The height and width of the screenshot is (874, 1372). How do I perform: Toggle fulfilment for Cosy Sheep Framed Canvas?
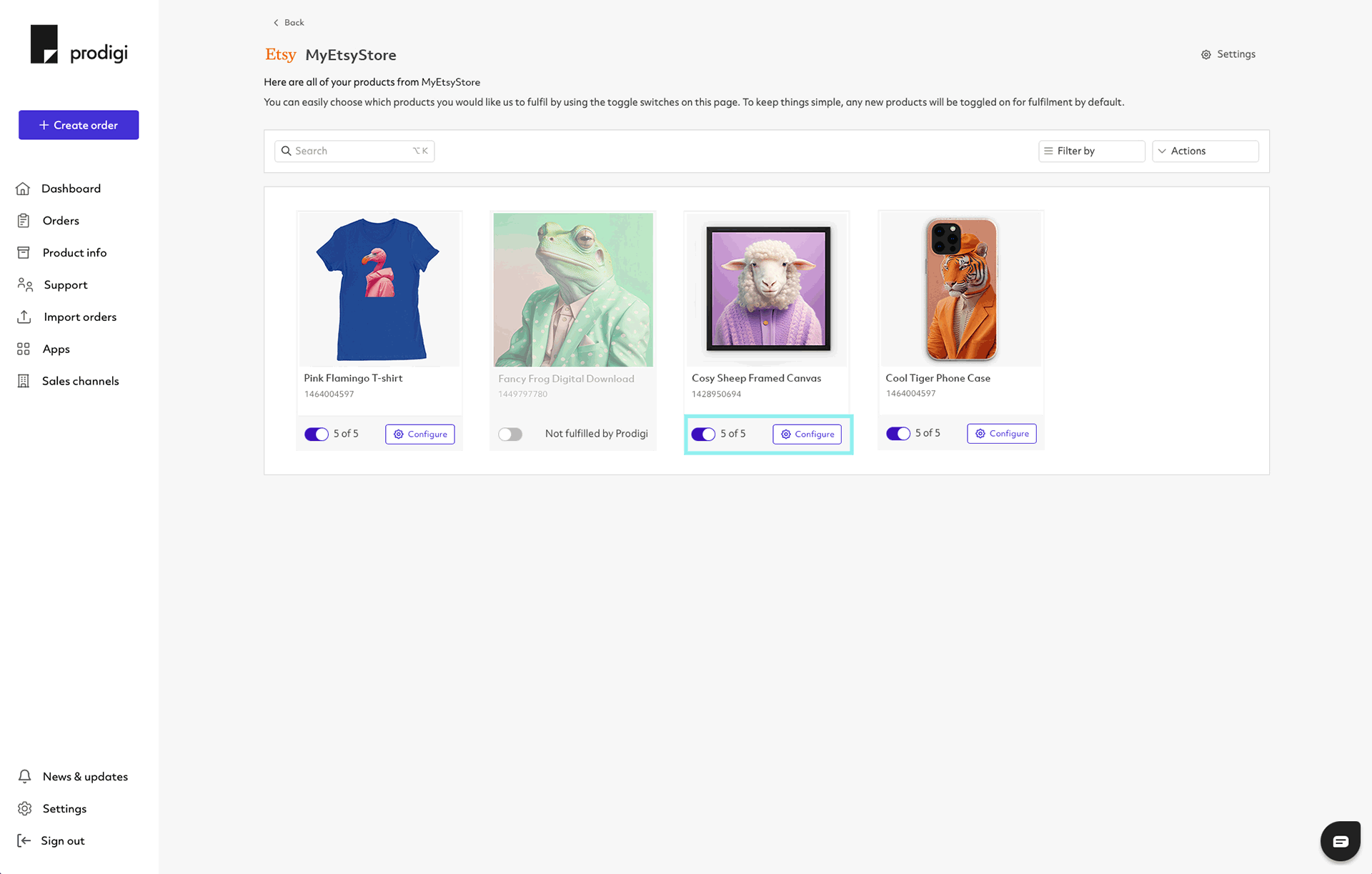(x=703, y=433)
